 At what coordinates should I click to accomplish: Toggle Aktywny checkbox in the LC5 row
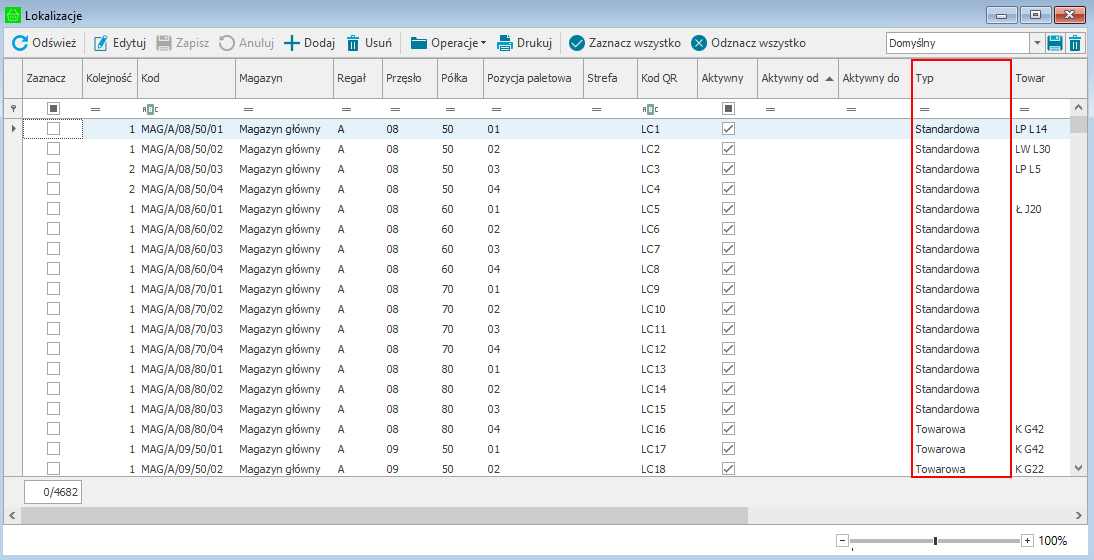tap(728, 209)
